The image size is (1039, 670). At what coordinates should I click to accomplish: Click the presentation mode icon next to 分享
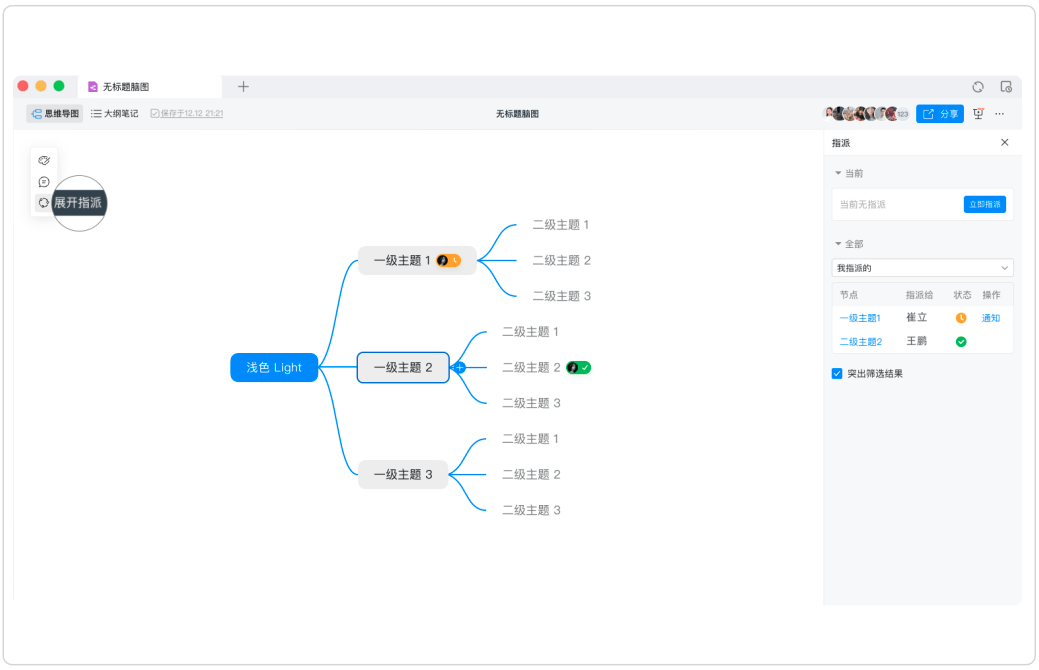click(x=978, y=113)
